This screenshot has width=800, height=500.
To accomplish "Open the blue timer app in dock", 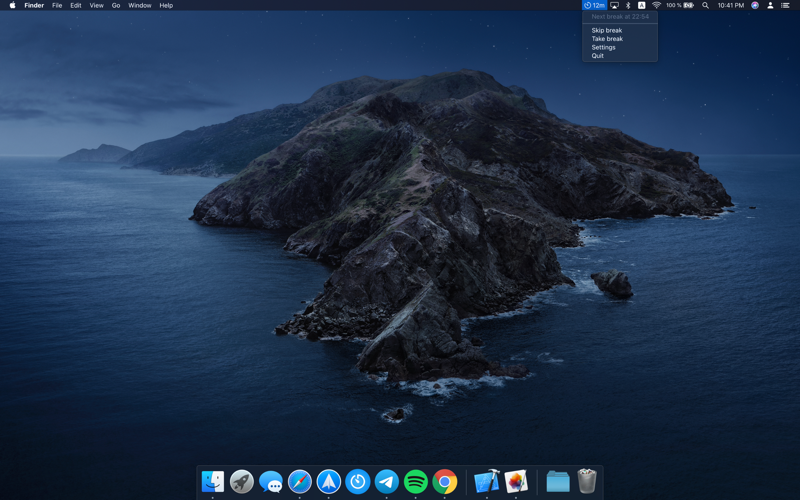I will (x=357, y=482).
